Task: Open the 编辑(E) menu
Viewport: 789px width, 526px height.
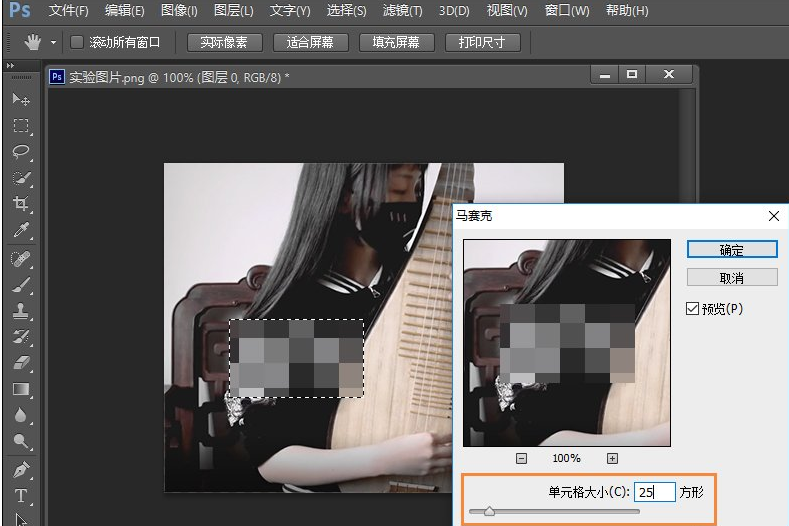Action: point(124,11)
